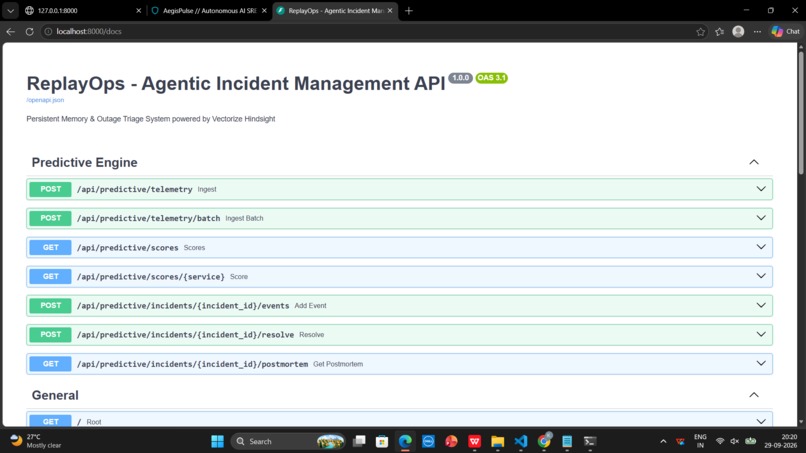
Task: Expand POST /api/predictive/telemetry endpoint
Action: 399,189
